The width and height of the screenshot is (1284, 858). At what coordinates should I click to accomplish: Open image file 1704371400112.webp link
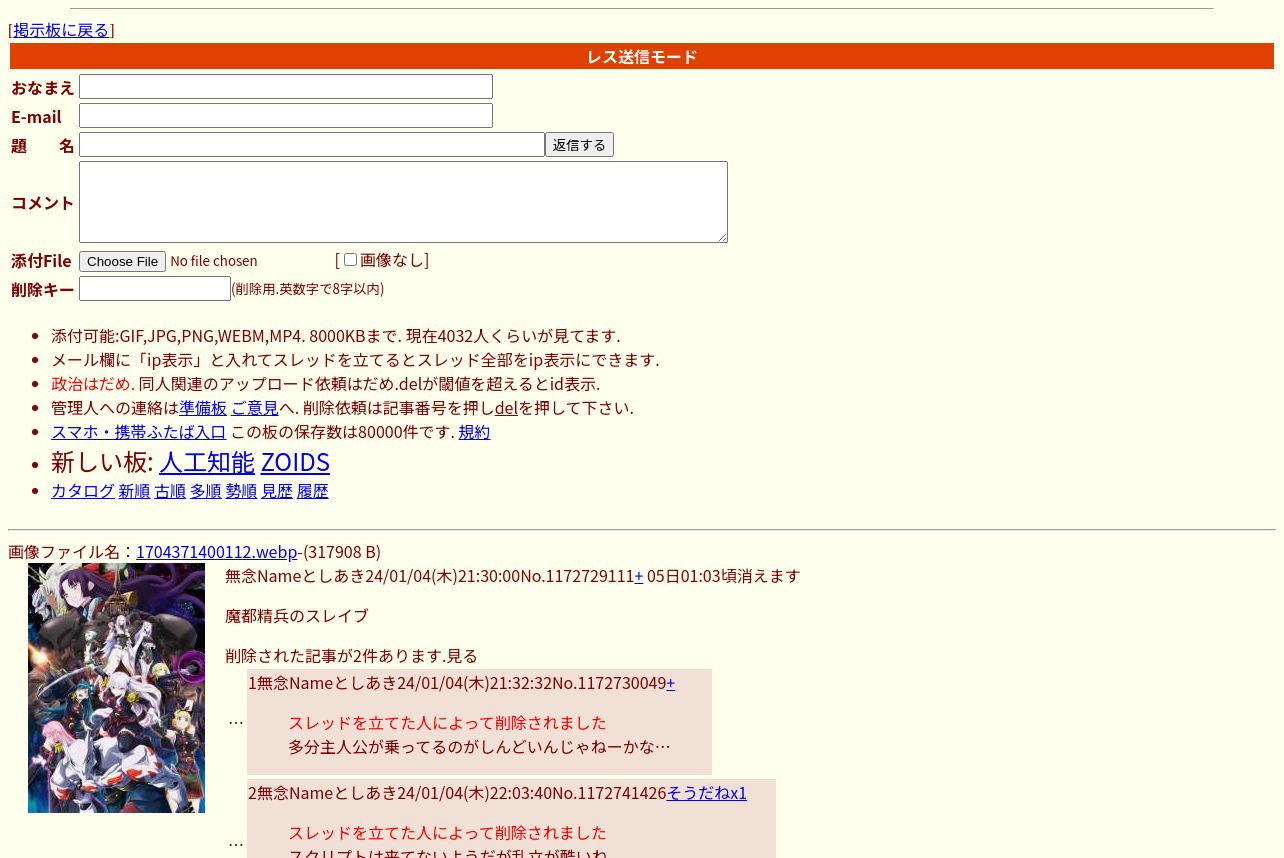pos(216,552)
